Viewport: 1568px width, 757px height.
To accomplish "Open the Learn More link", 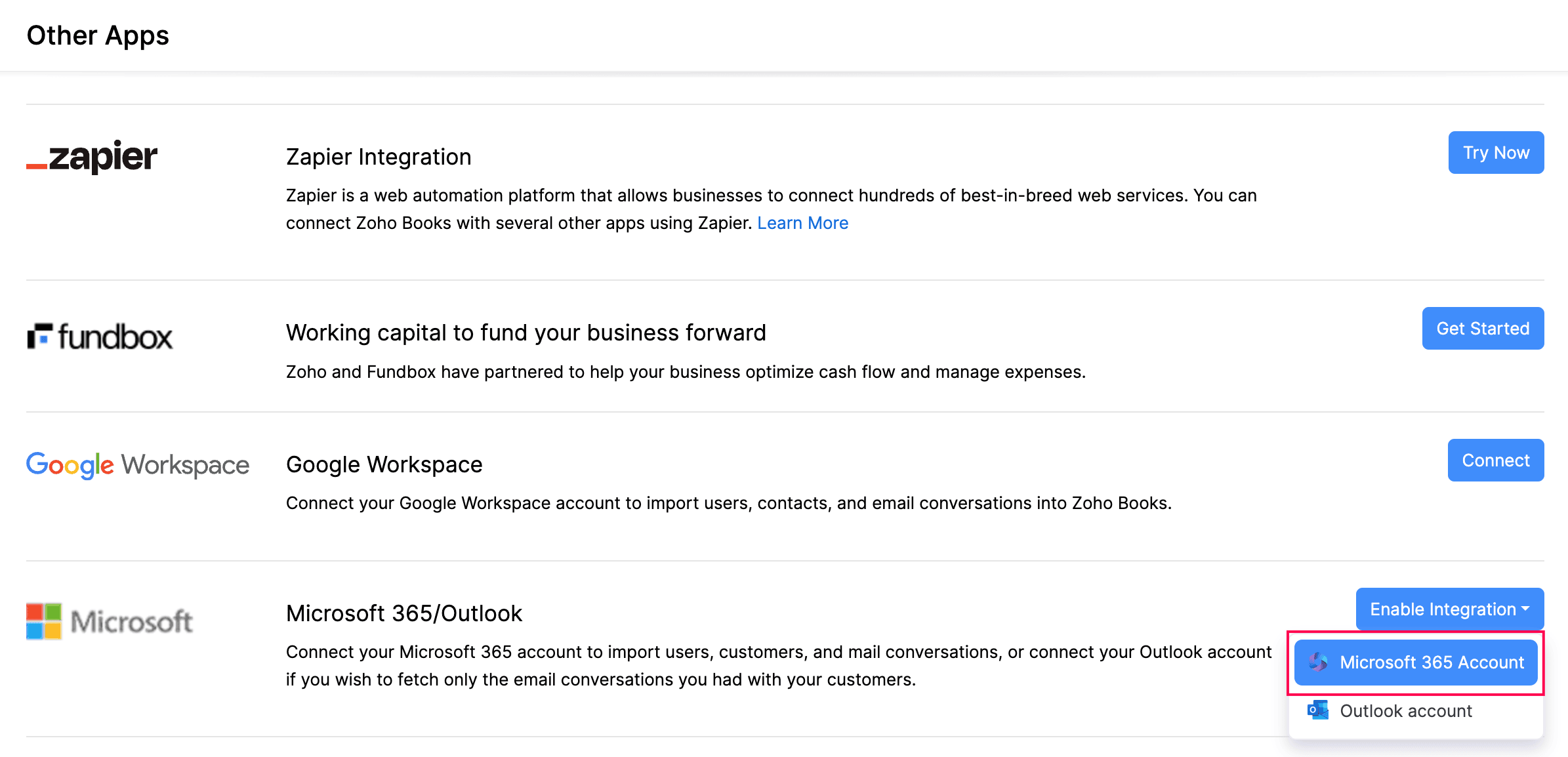I will point(802,223).
